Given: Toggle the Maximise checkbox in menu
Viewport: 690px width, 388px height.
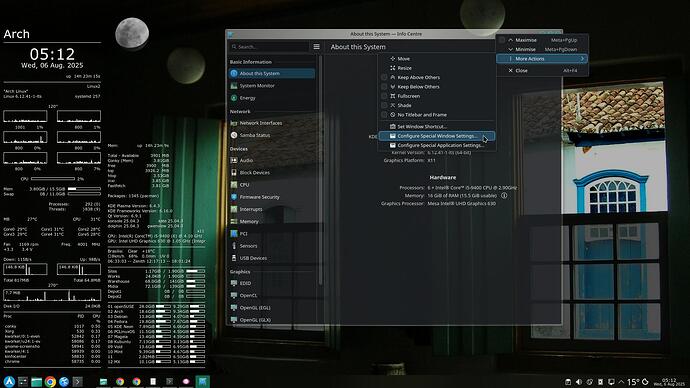Looking at the screenshot, I should [502, 40].
